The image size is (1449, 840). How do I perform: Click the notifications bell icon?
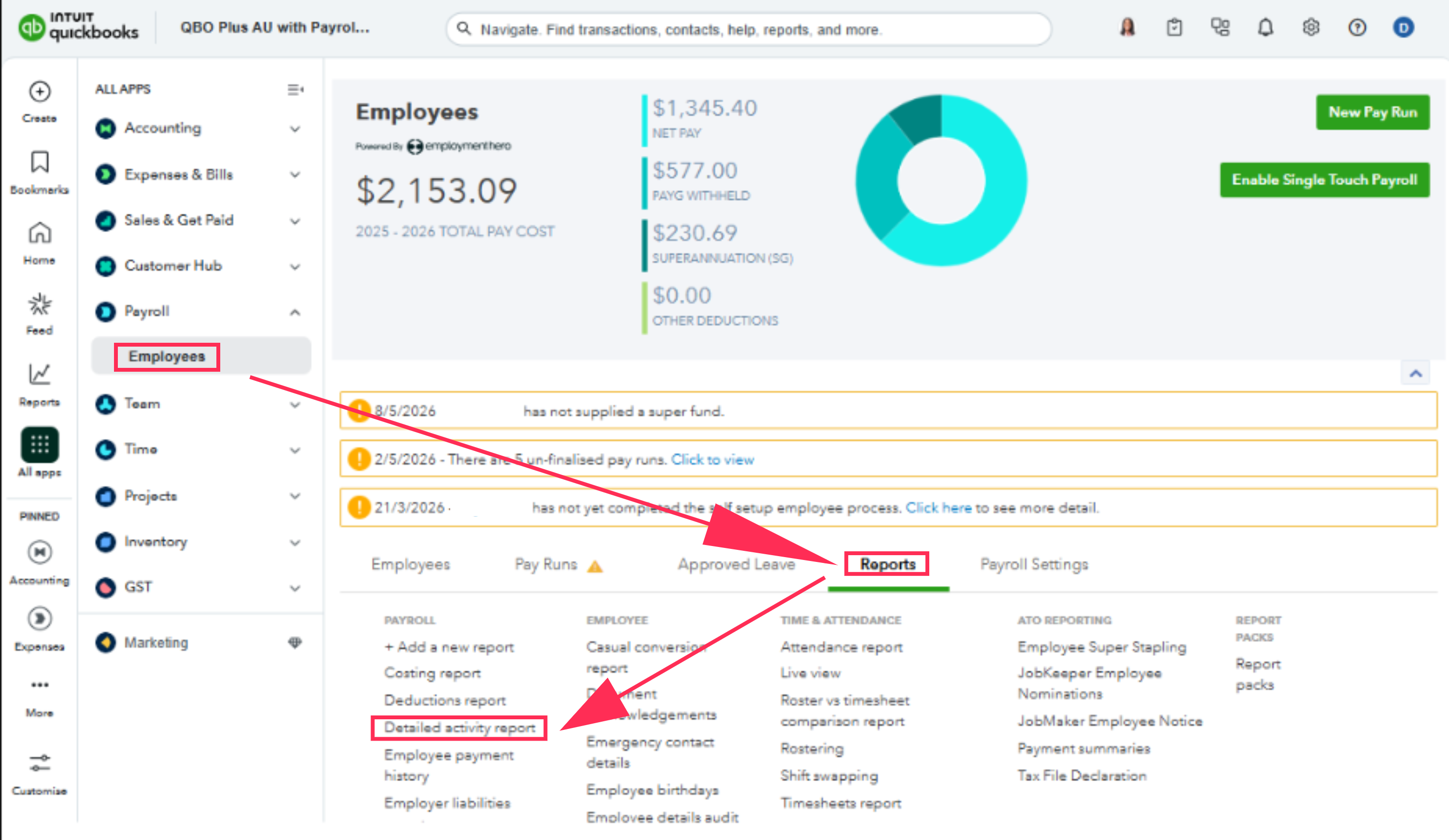click(1265, 28)
